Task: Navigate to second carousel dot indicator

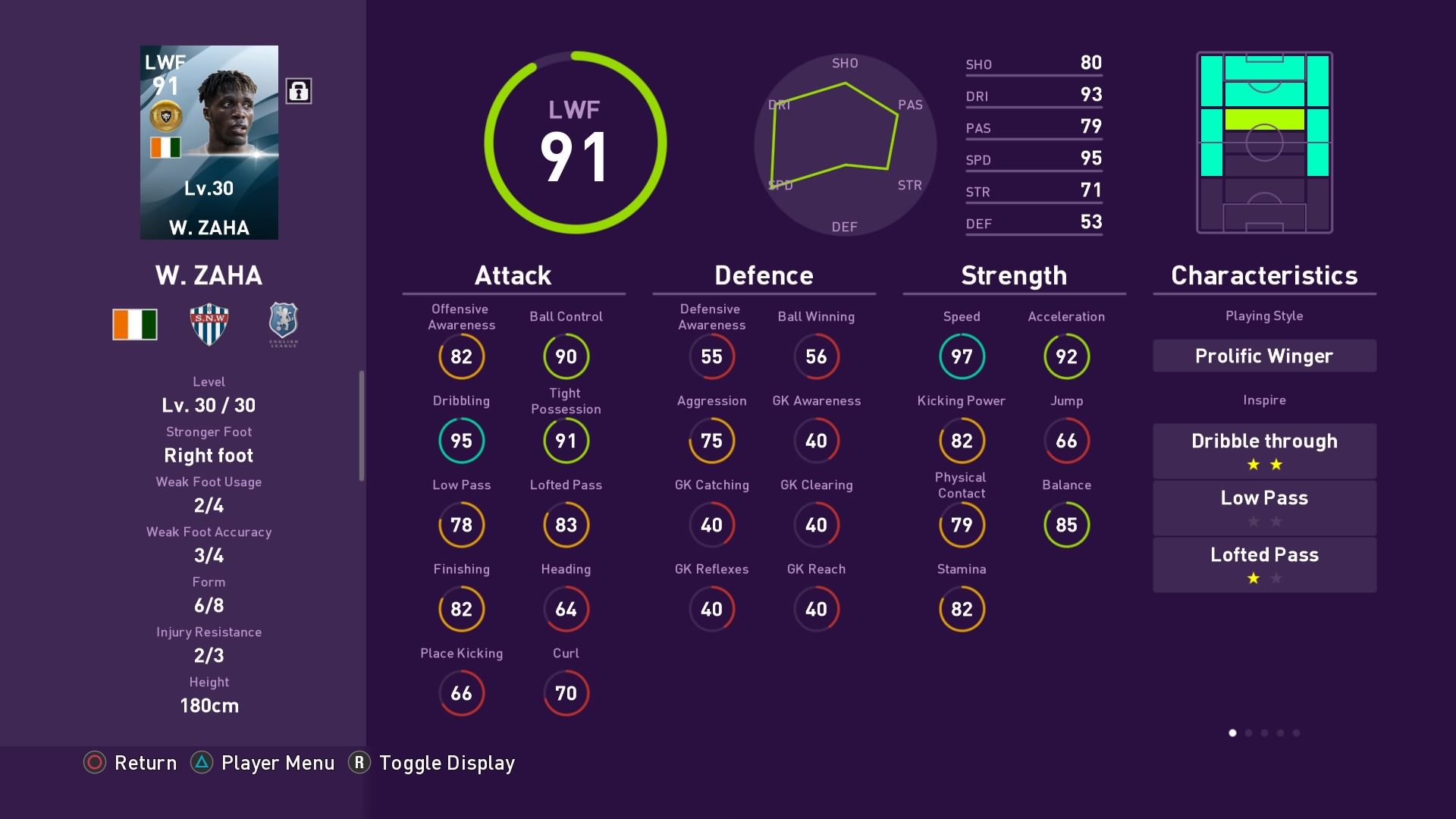Action: 1247,732
